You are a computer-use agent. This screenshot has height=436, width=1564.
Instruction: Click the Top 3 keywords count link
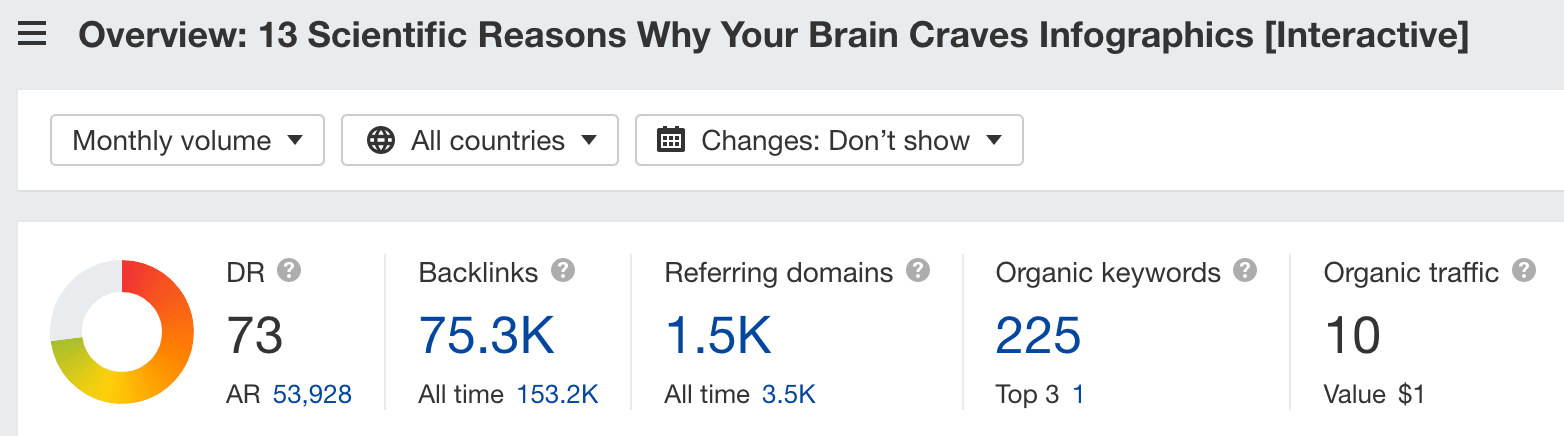coord(1078,395)
